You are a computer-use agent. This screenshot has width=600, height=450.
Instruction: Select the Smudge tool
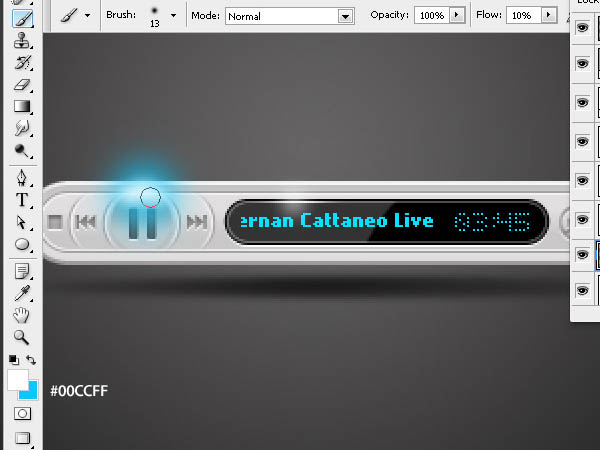click(22, 129)
